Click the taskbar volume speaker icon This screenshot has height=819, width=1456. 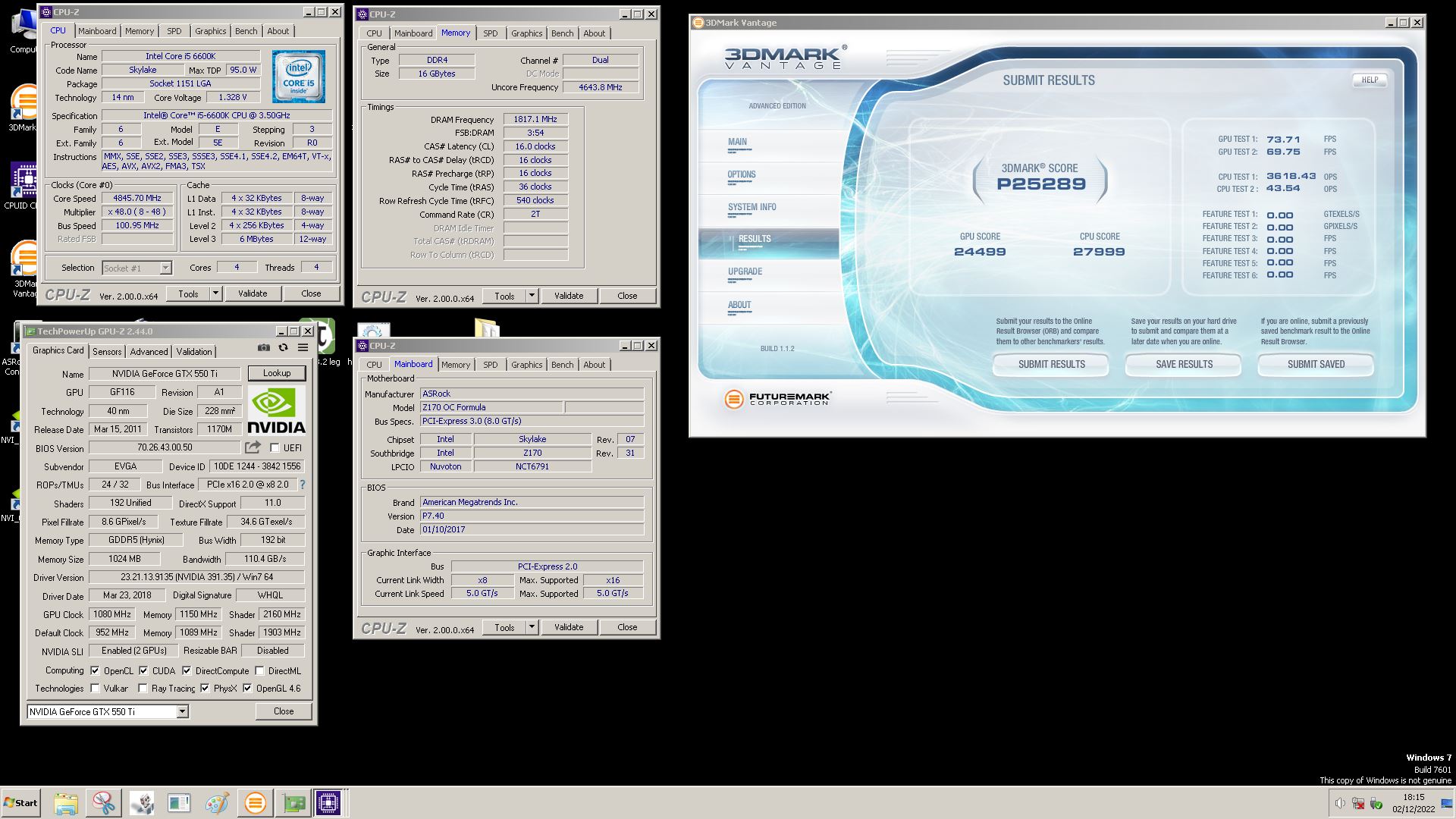(x=1340, y=803)
